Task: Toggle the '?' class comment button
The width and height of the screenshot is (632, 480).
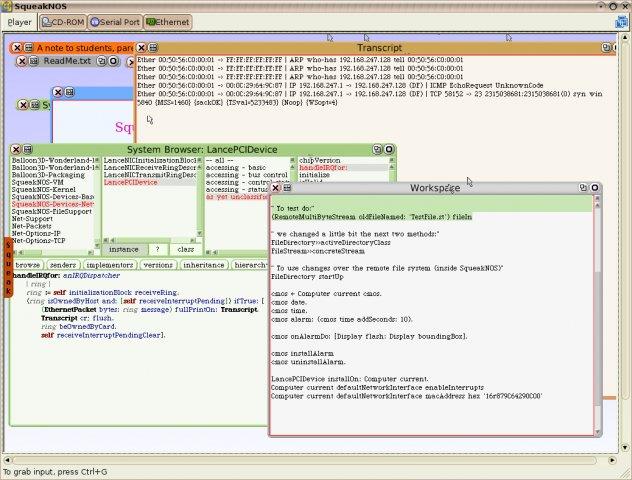Action: pos(155,248)
